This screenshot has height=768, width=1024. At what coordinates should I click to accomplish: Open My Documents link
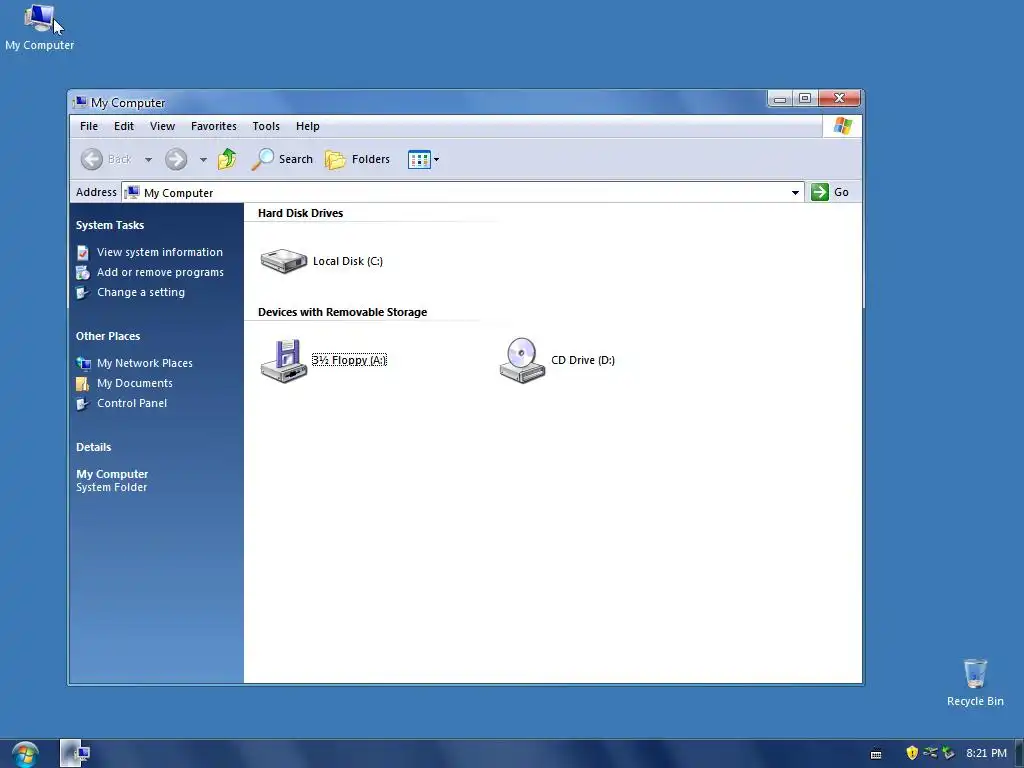[135, 383]
